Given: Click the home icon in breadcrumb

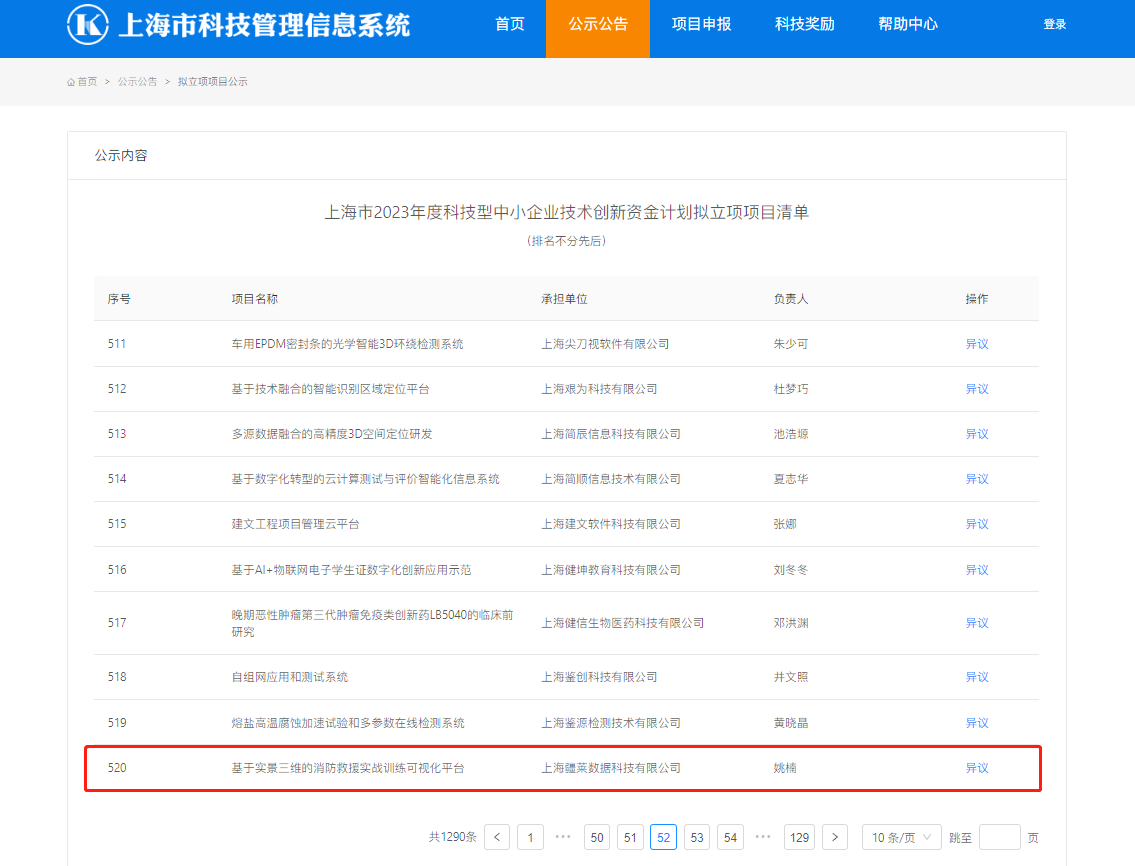Looking at the screenshot, I should click(72, 82).
